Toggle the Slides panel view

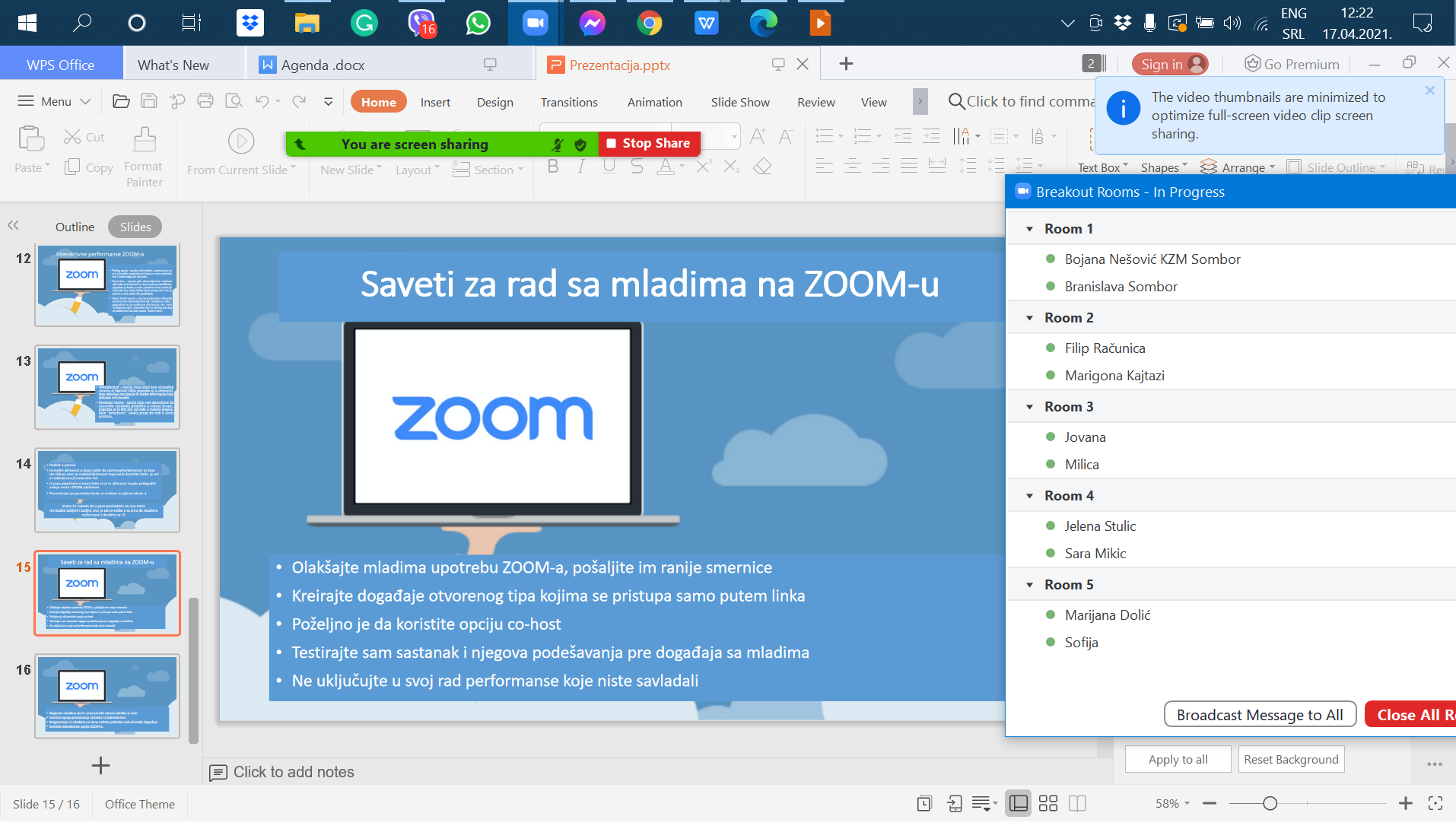(x=135, y=227)
